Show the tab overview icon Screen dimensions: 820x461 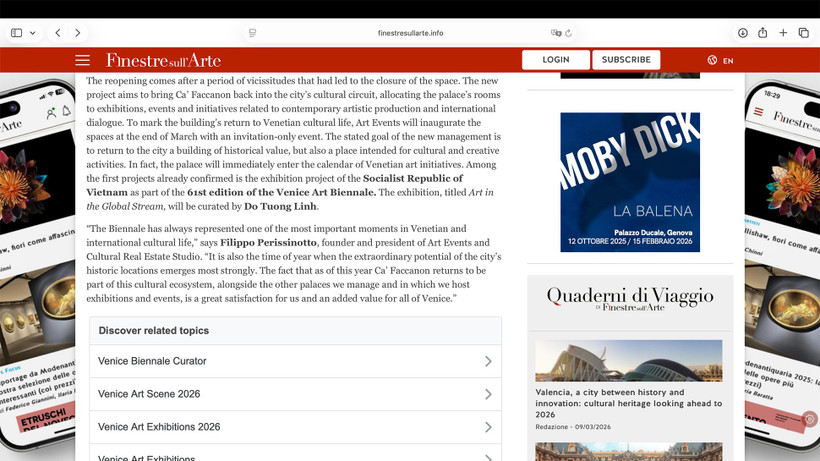[x=803, y=33]
